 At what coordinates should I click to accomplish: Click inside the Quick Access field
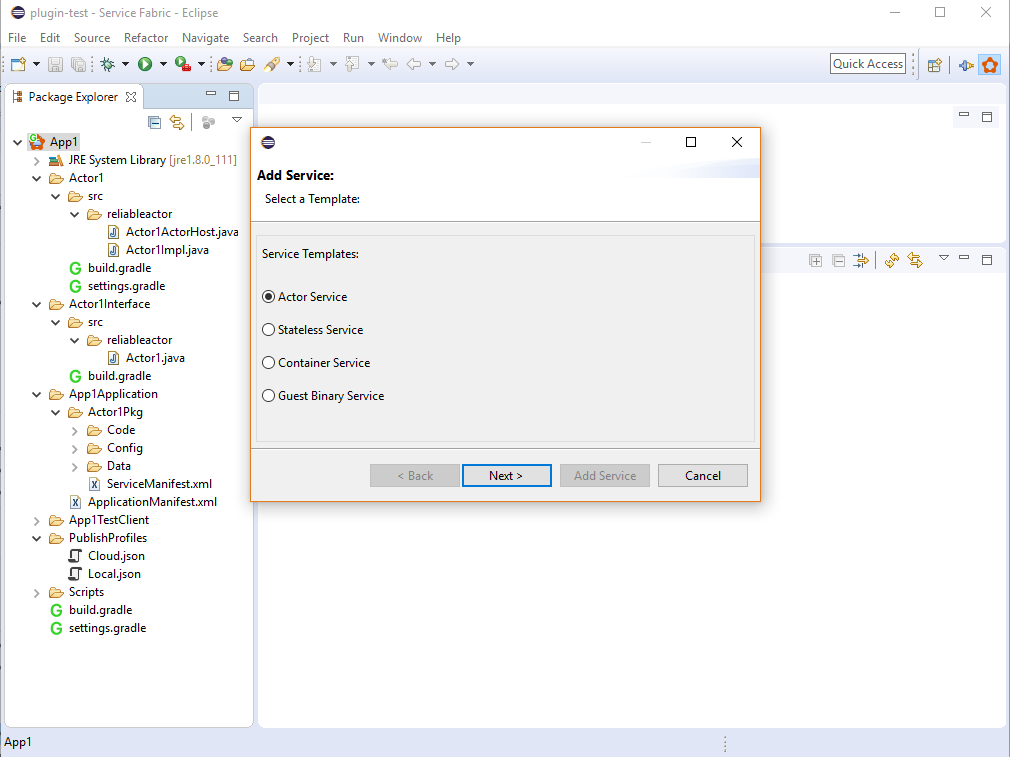867,63
